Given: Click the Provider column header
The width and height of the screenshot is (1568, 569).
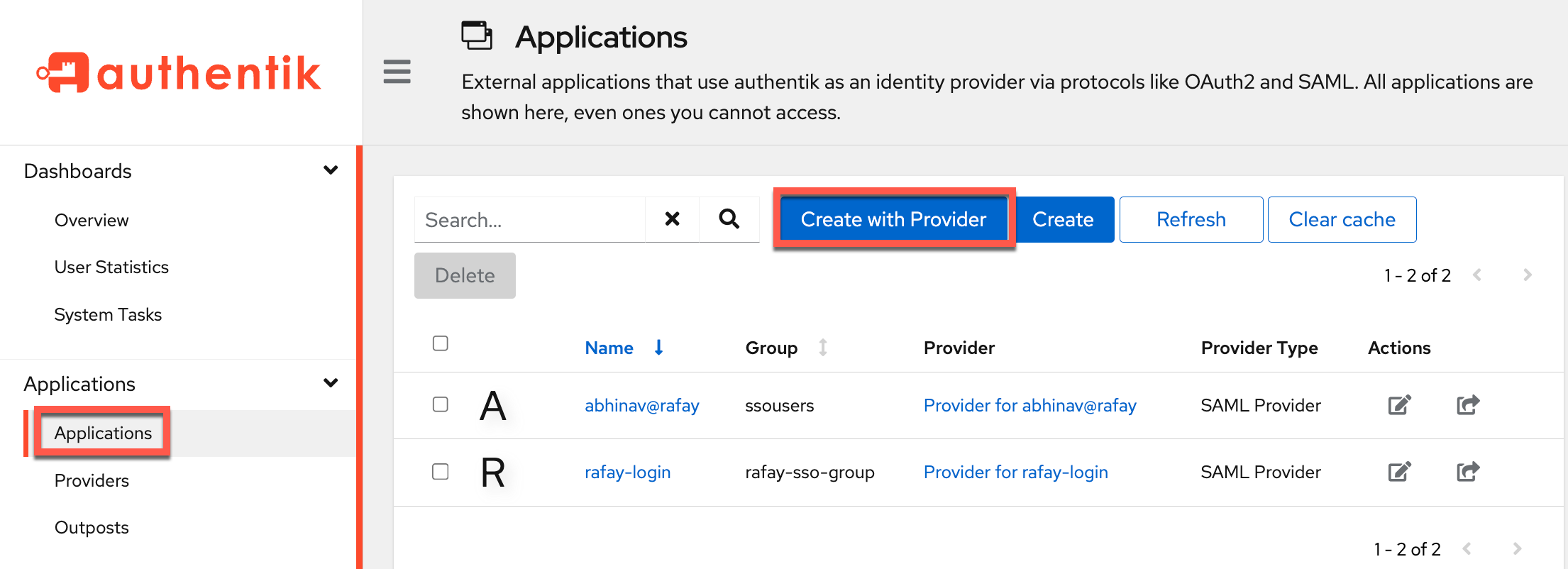Looking at the screenshot, I should [959, 348].
